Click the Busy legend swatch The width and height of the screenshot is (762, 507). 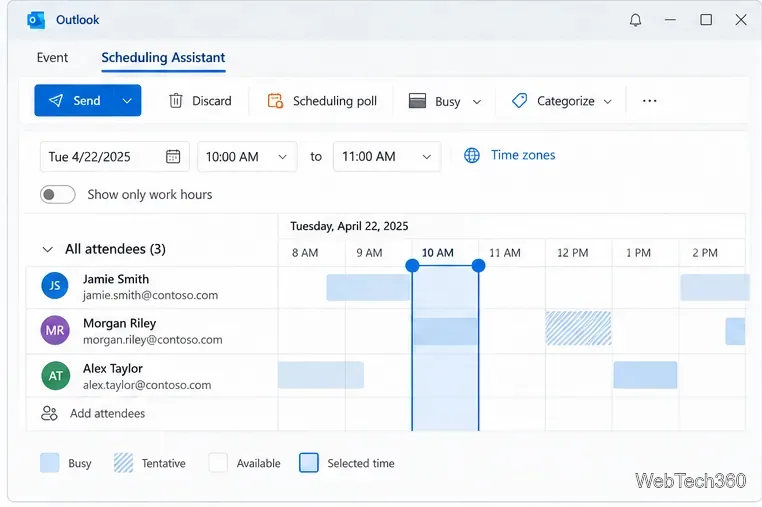click(x=50, y=463)
